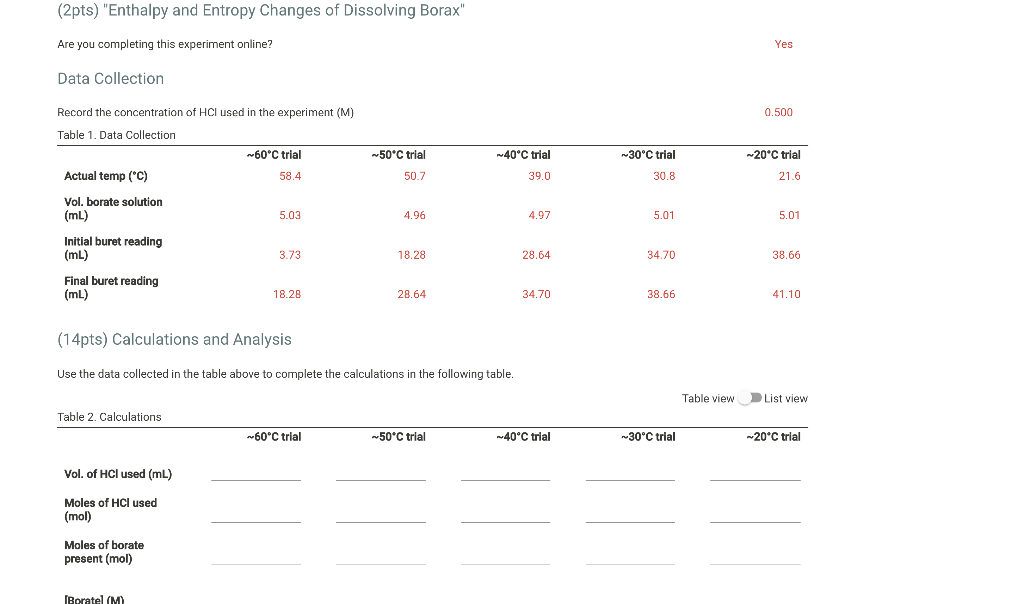
Task: Click the Table 1. Data Collection label
Action: click(116, 135)
